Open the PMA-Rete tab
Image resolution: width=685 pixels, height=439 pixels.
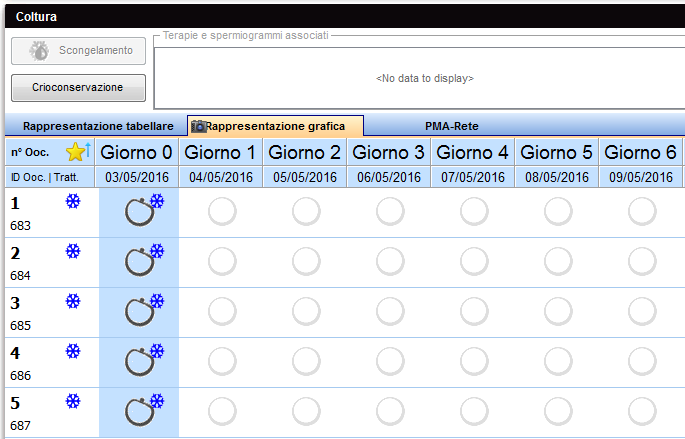pyautogui.click(x=452, y=126)
